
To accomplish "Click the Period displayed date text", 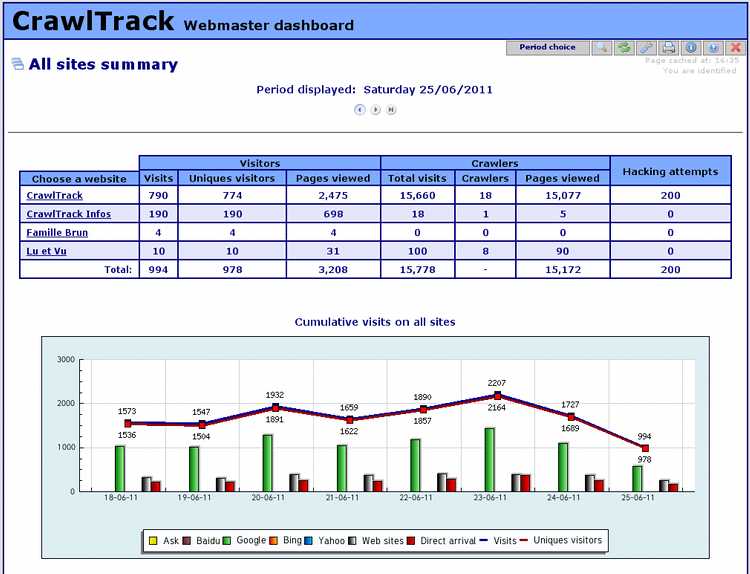I will (375, 89).
